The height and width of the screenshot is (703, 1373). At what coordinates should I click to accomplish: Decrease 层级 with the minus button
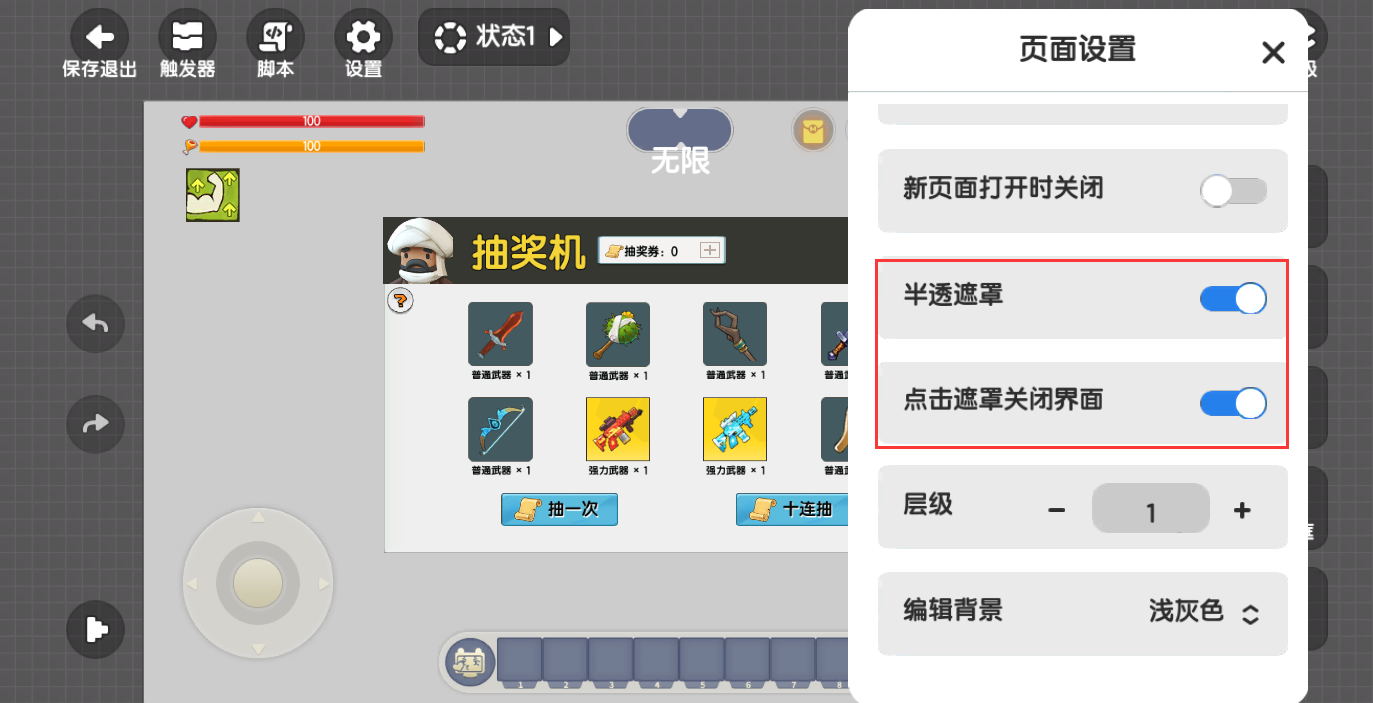point(1056,510)
